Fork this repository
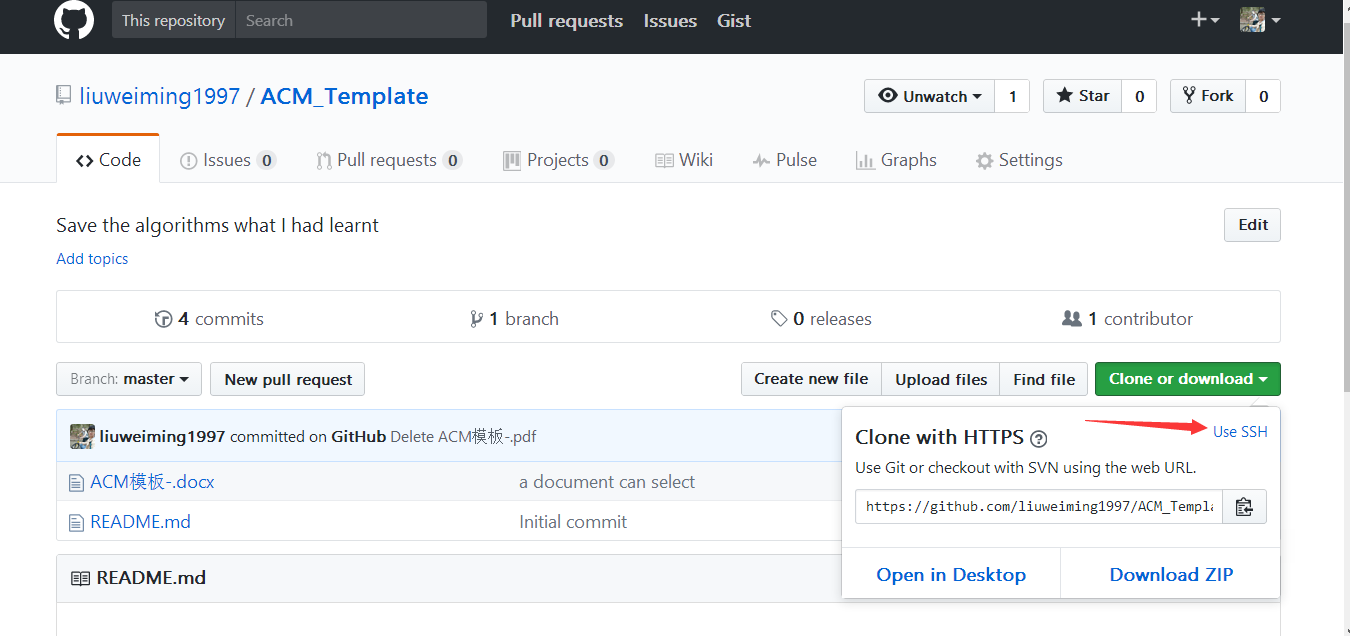The height and width of the screenshot is (636, 1350). pyautogui.click(x=1208, y=96)
